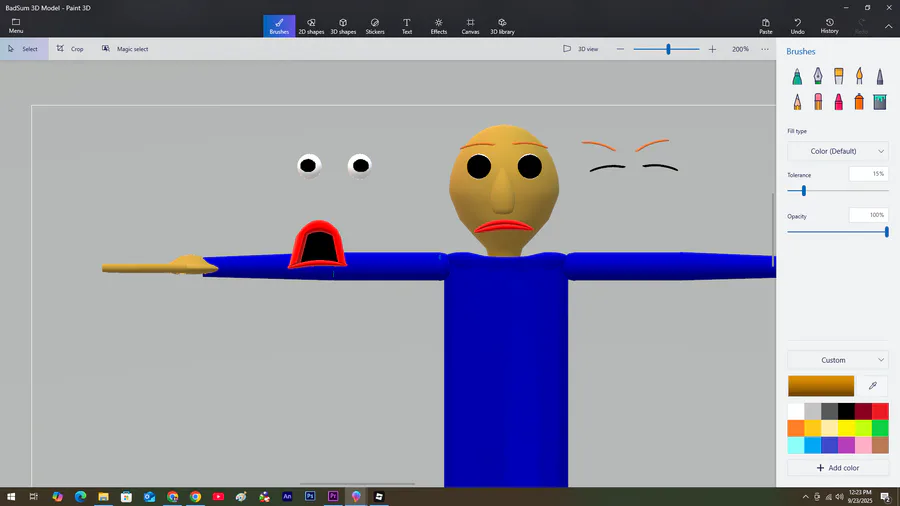Expand the Custom material dropdown
The width and height of the screenshot is (900, 506).
click(x=837, y=360)
